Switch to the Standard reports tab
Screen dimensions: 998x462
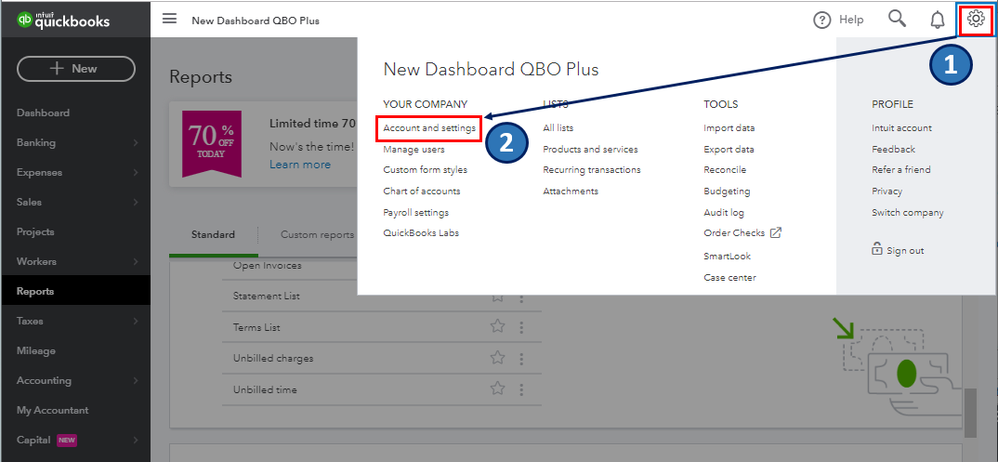pos(213,235)
